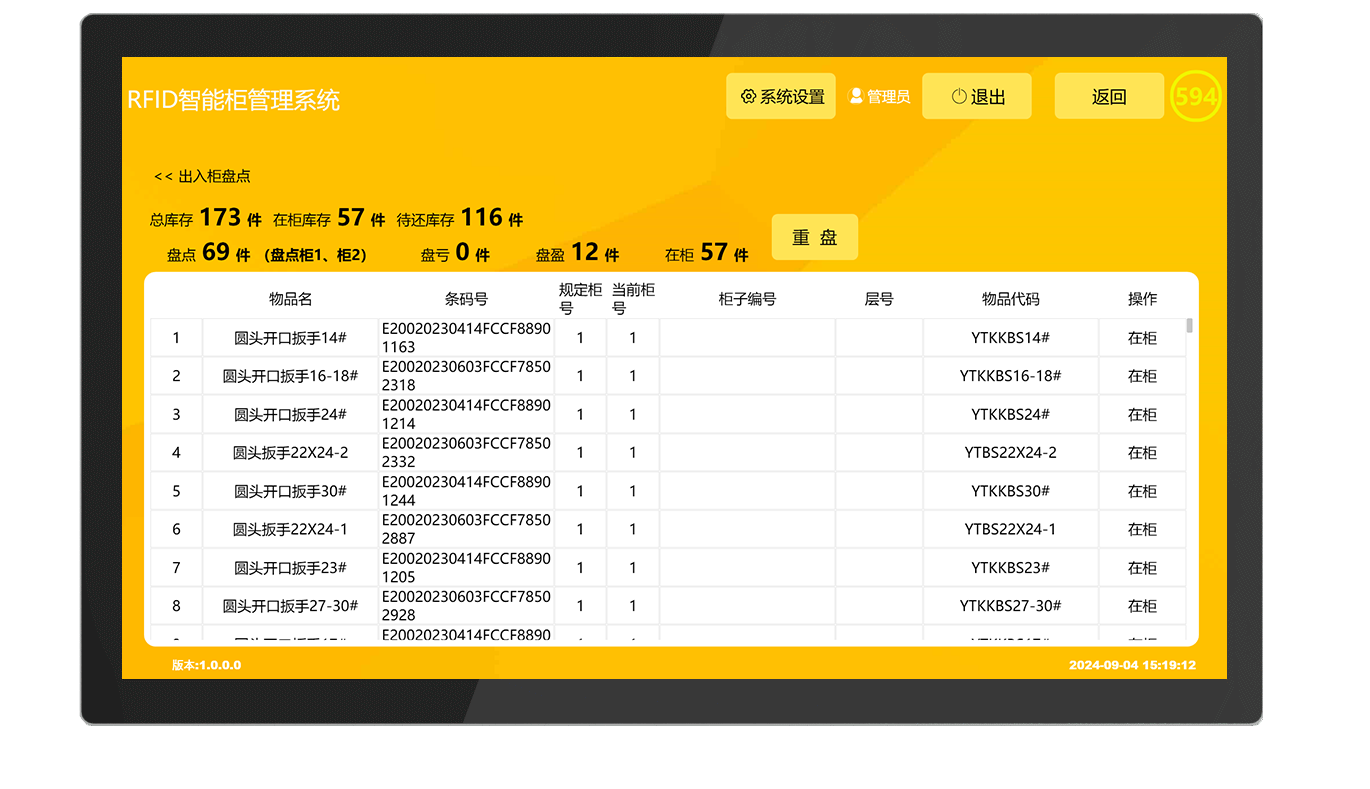Select row 8 圆头开口扳手27-30#

coord(290,606)
